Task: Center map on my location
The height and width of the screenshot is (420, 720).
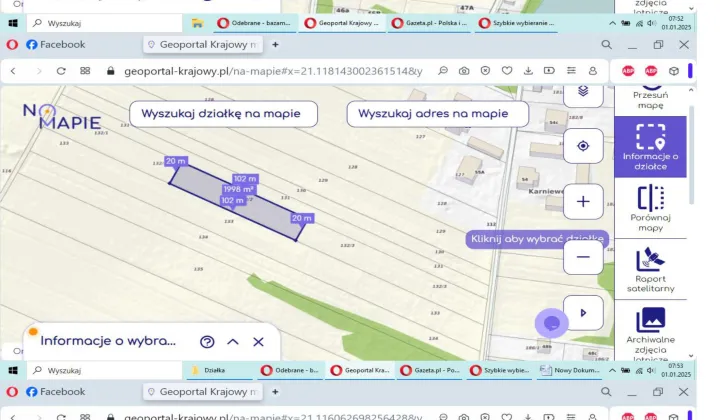Action: pyautogui.click(x=583, y=146)
